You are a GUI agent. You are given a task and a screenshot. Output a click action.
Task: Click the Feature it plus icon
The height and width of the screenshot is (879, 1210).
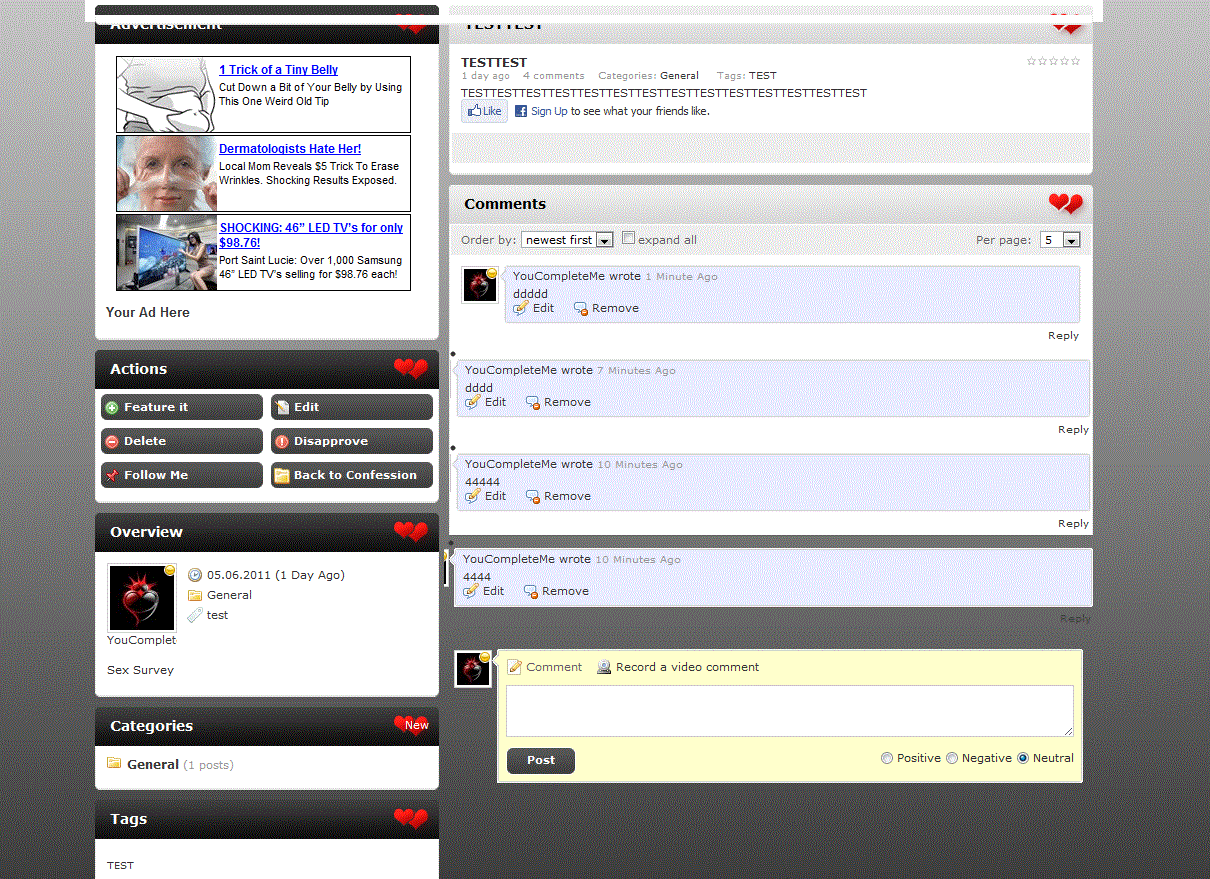point(112,408)
